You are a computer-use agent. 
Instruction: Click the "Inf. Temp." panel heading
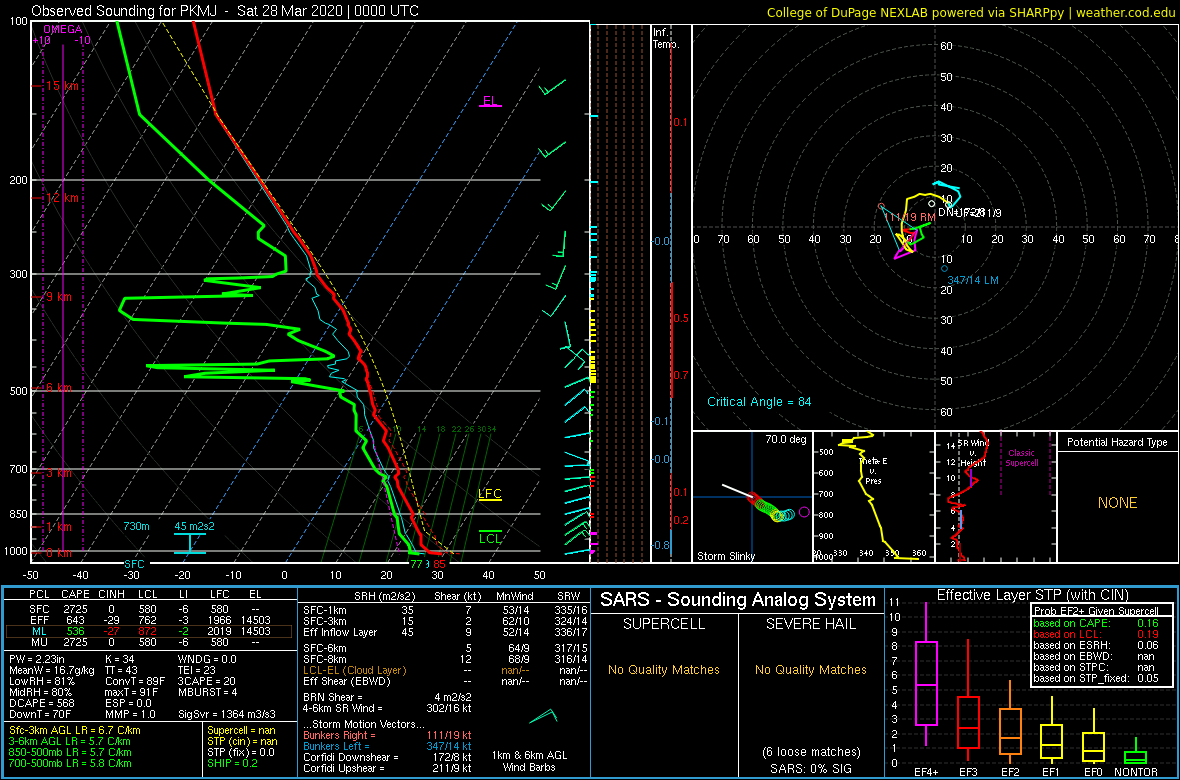click(666, 38)
